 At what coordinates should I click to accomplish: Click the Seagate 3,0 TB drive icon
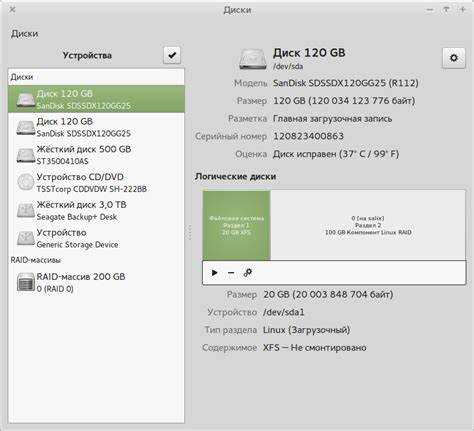[26, 211]
